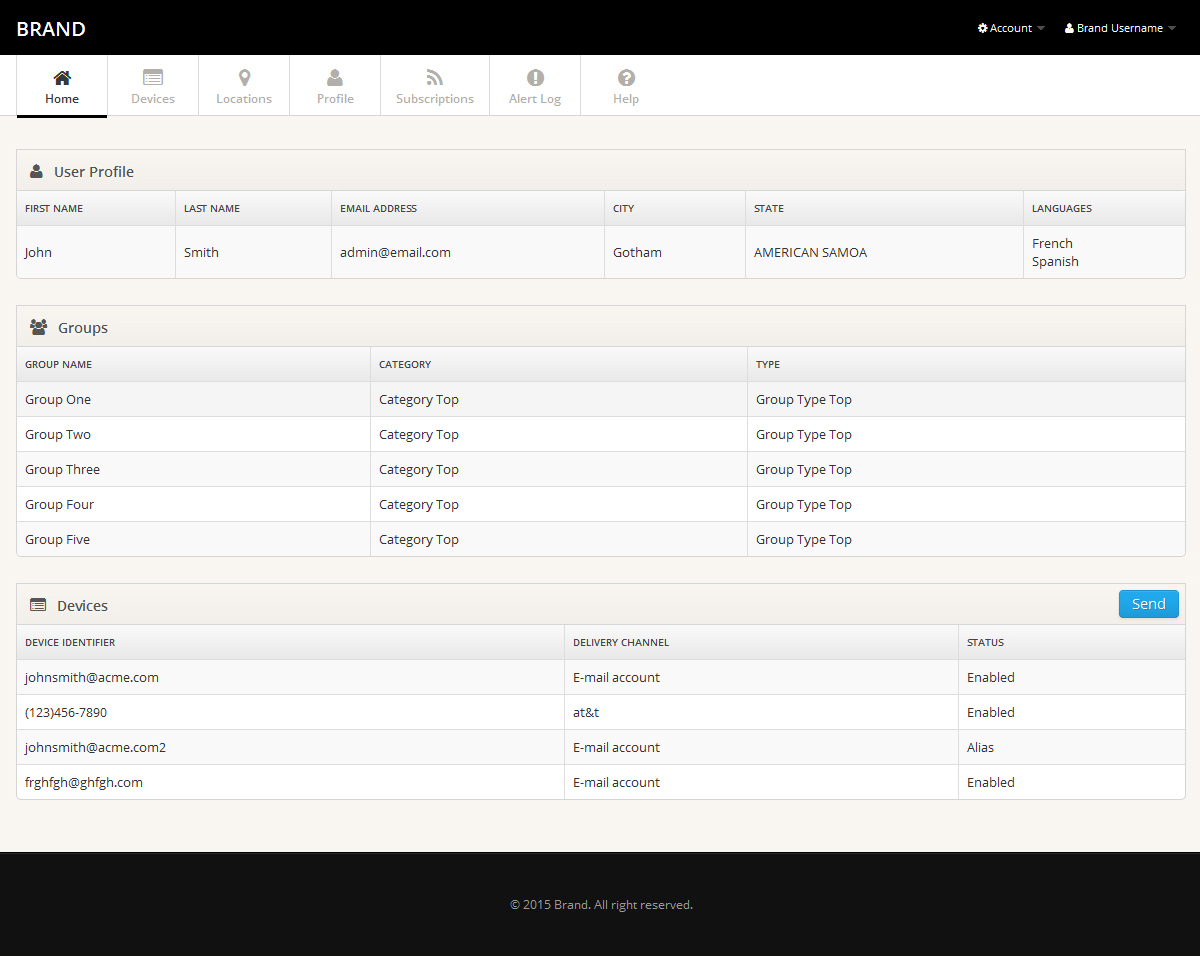
Task: Open the Account dropdown caret
Action: [x=1041, y=28]
